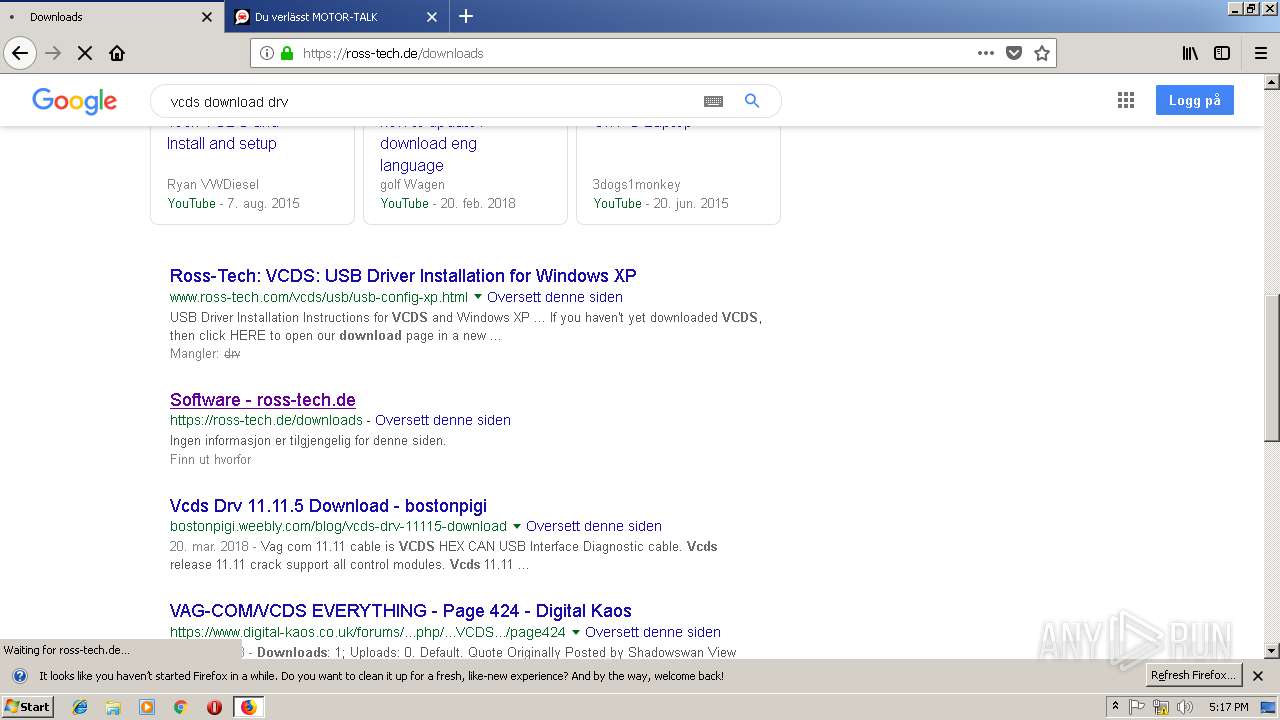Click in the Google search box
1280x720 pixels.
(430, 101)
